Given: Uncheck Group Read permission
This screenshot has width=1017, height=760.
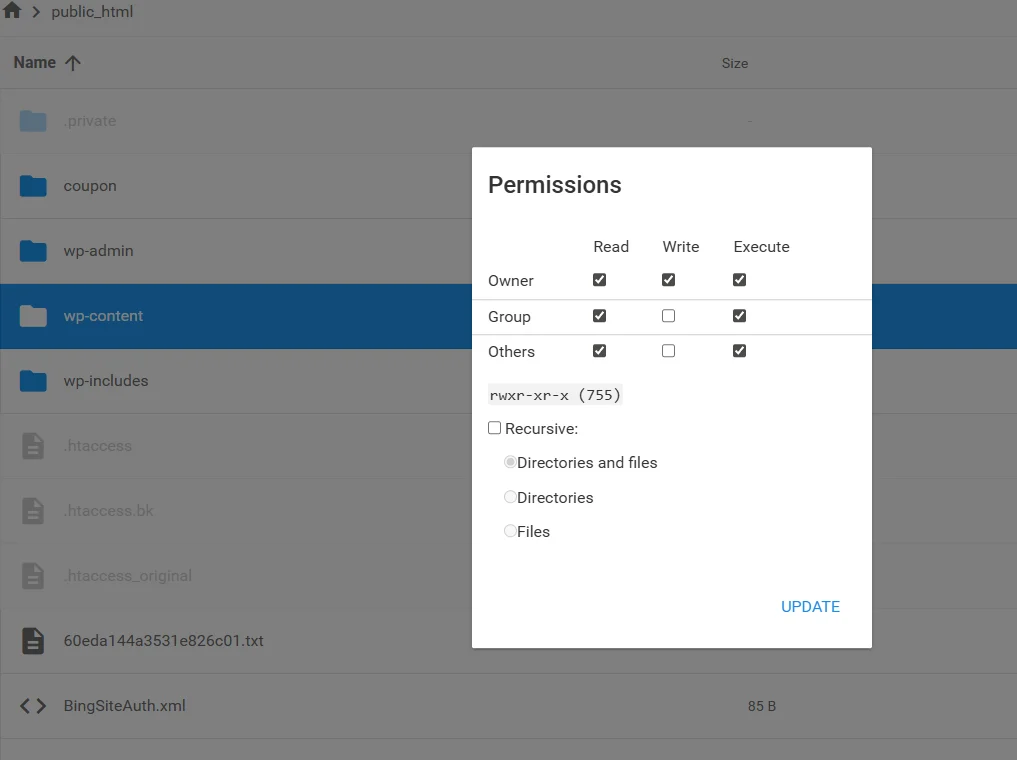Looking at the screenshot, I should click(599, 316).
